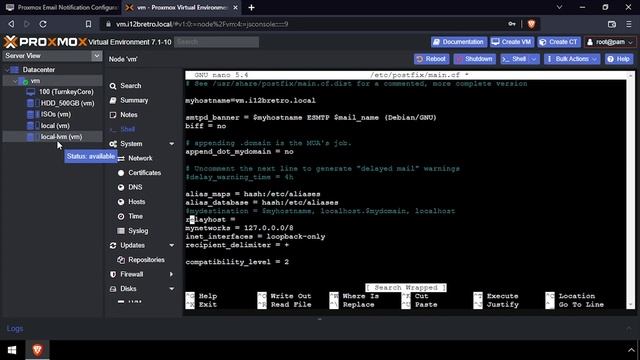640x360 pixels.
Task: Click the Create CT button
Action: coord(558,42)
